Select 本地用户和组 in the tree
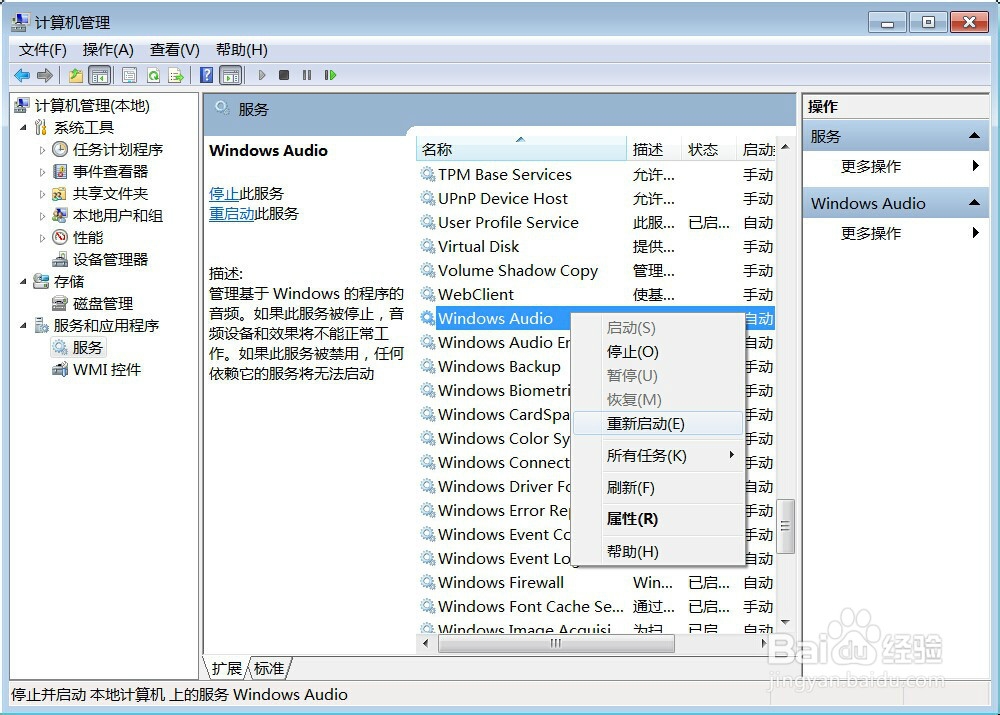1000x715 pixels. click(x=118, y=216)
